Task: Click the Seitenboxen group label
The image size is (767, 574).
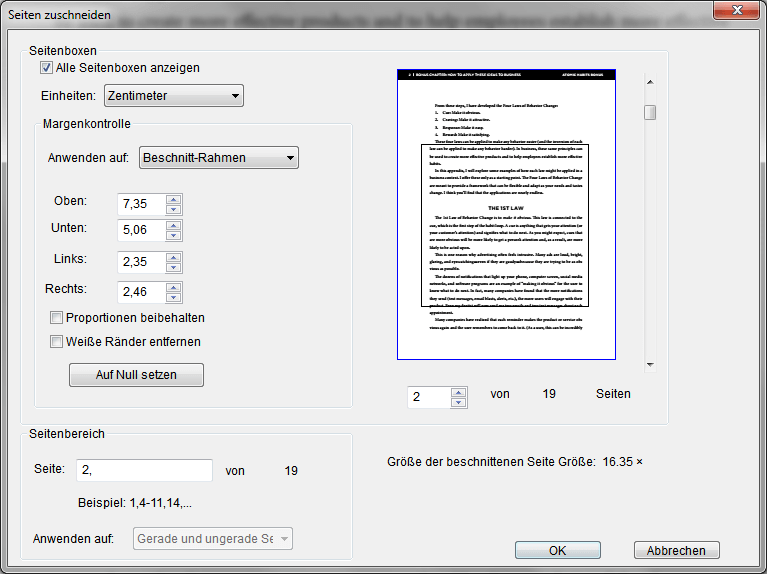Action: pyautogui.click(x=63, y=50)
